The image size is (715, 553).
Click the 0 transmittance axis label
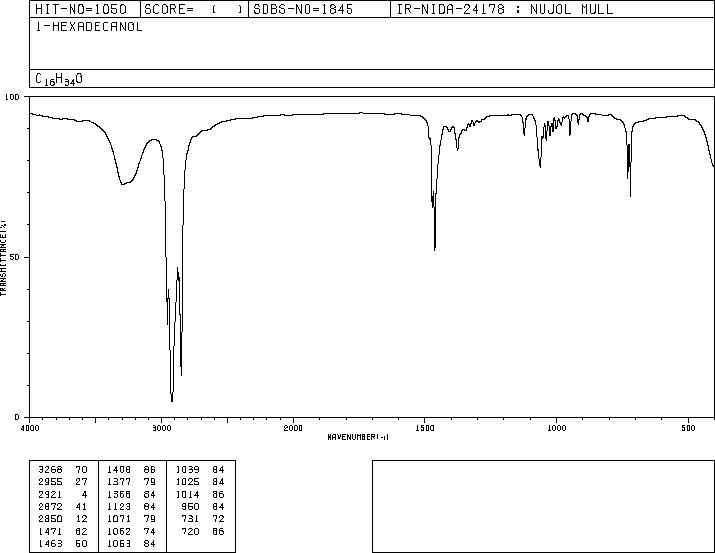click(17, 417)
